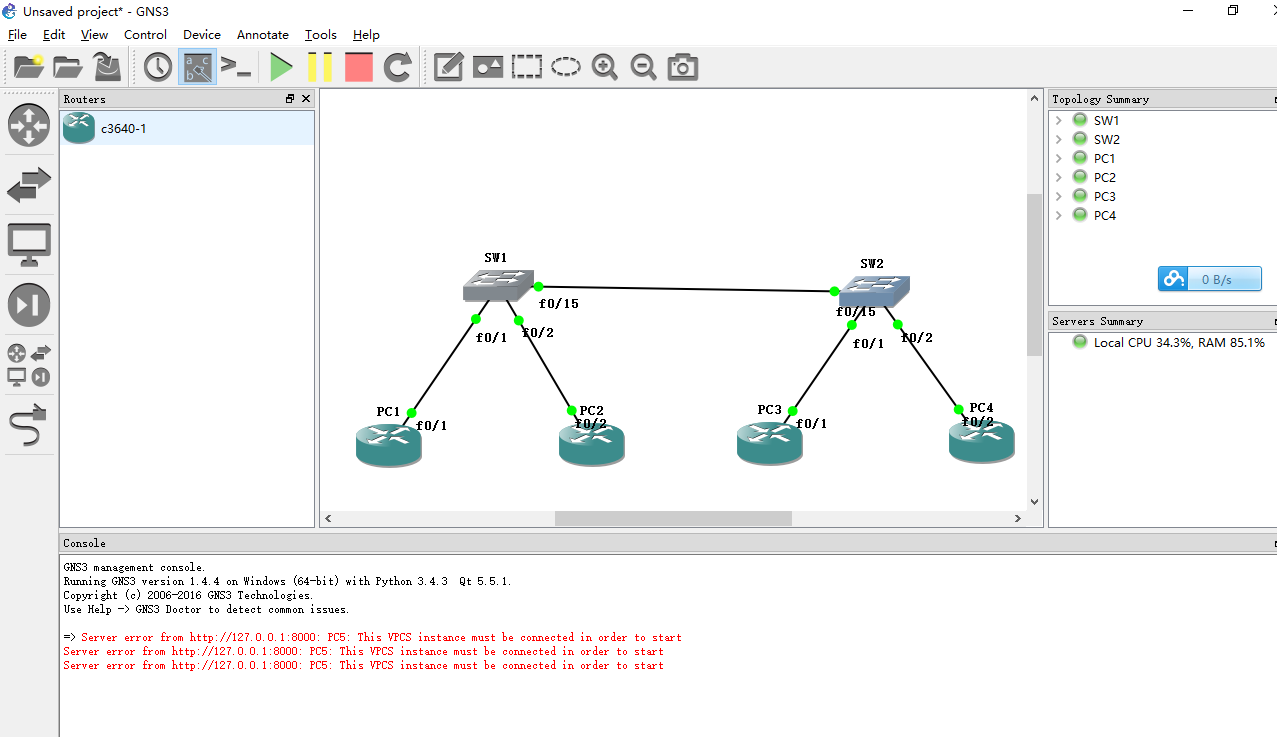Click the Insert a picture icon
Screen dimensions: 1277x737
pyautogui.click(x=488, y=67)
